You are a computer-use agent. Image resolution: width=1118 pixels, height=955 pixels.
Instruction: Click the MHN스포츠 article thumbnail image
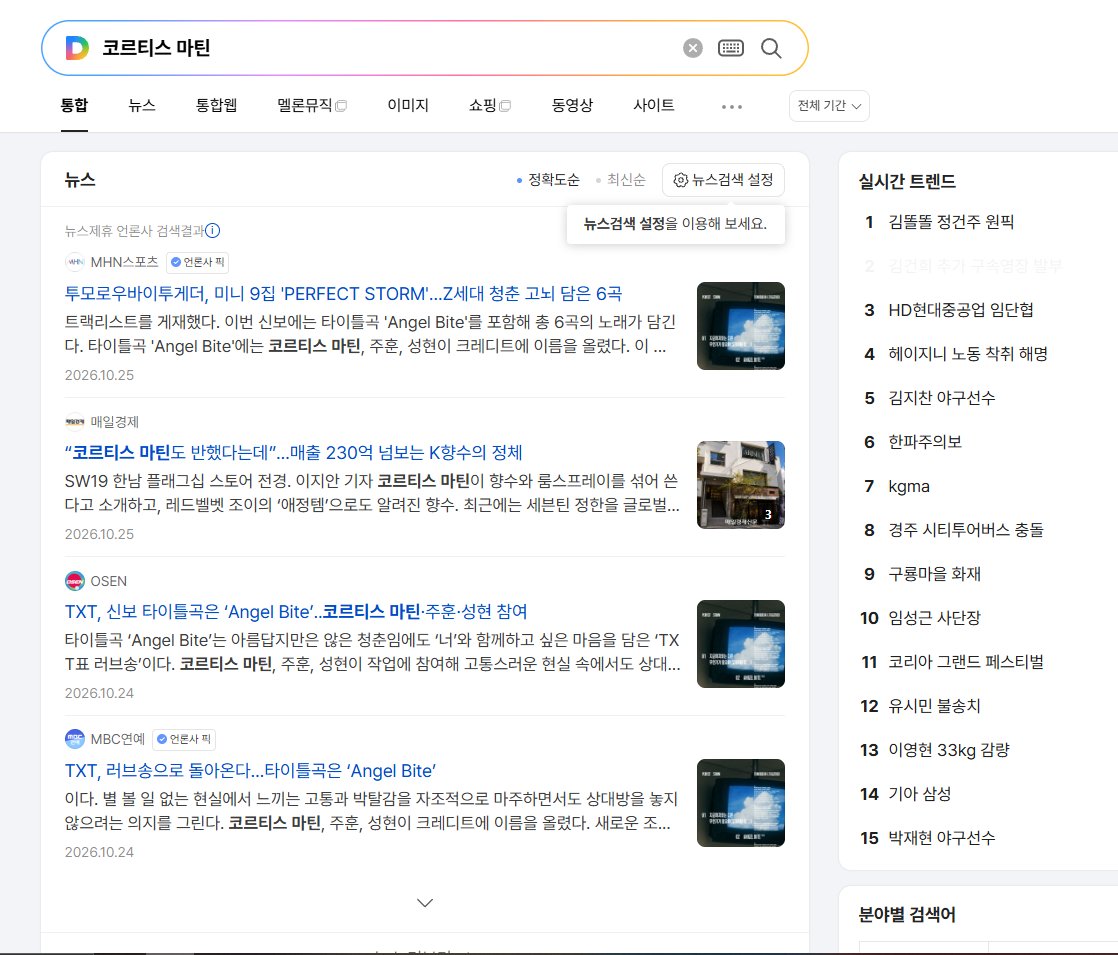tap(741, 326)
